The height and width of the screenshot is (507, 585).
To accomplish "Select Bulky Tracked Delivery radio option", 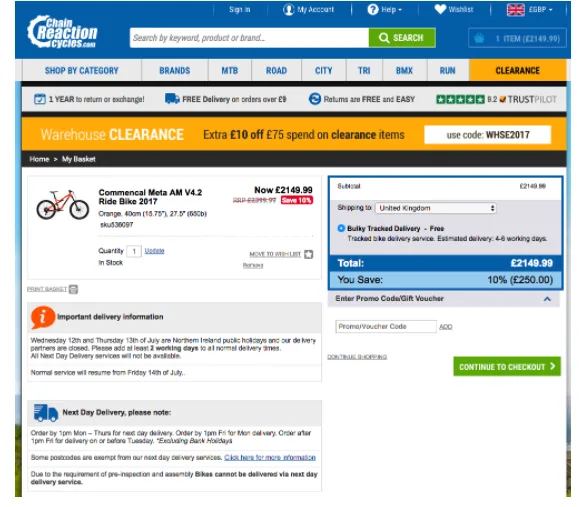I will click(341, 228).
